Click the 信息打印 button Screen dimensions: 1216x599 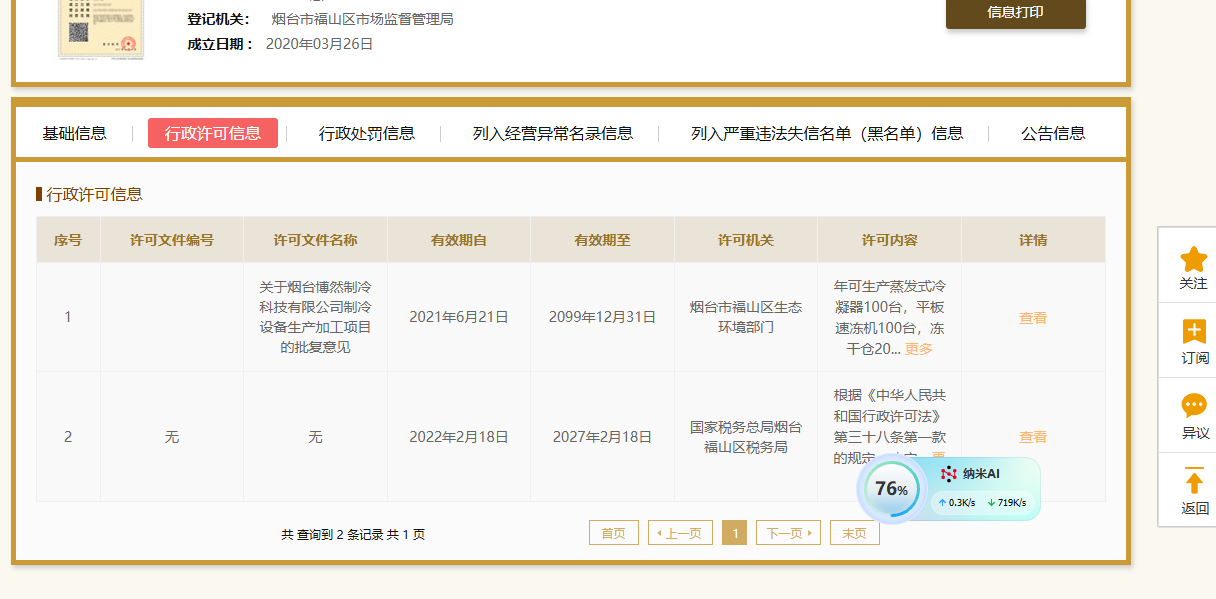coord(1016,12)
